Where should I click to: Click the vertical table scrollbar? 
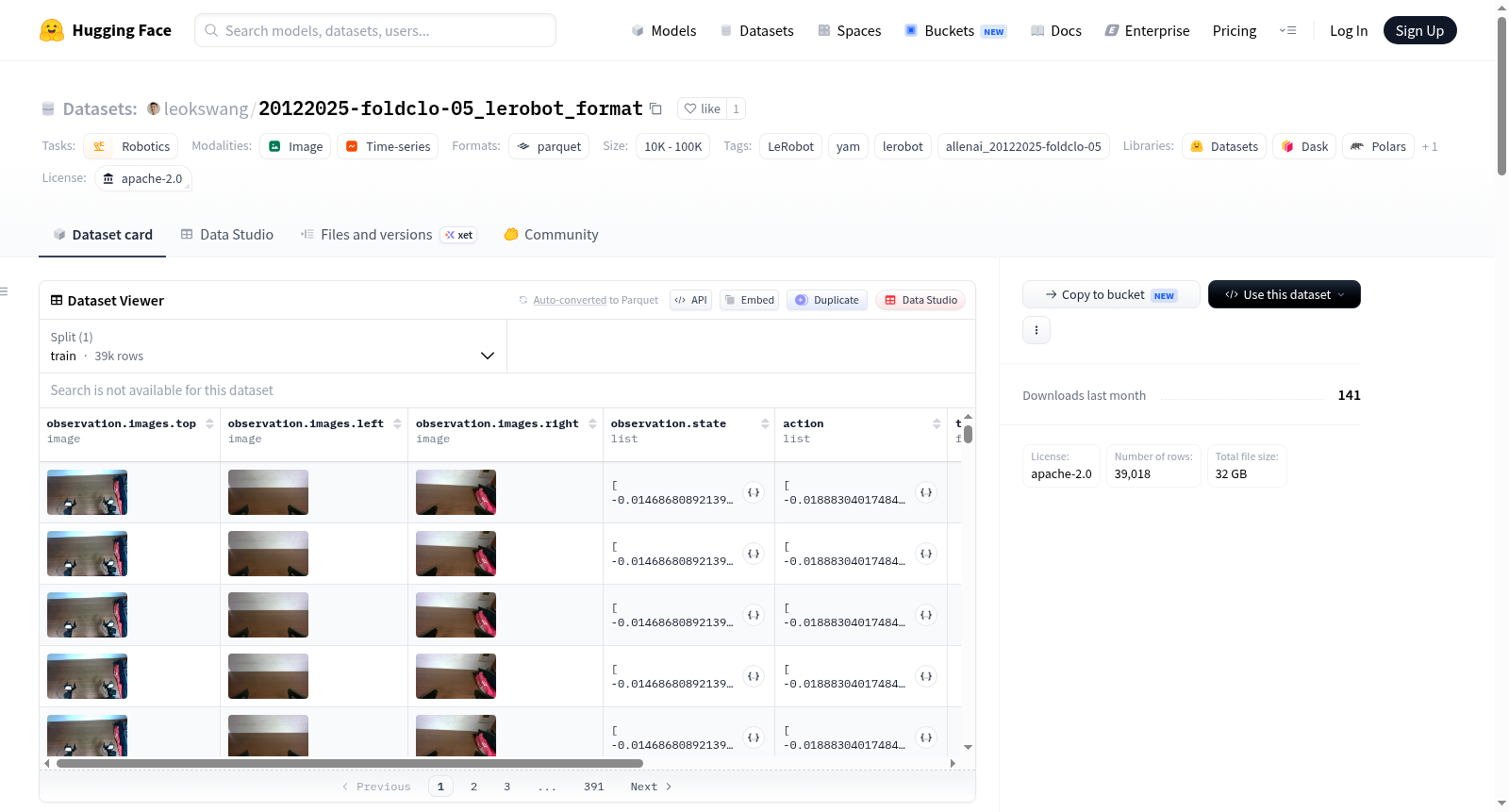(968, 434)
